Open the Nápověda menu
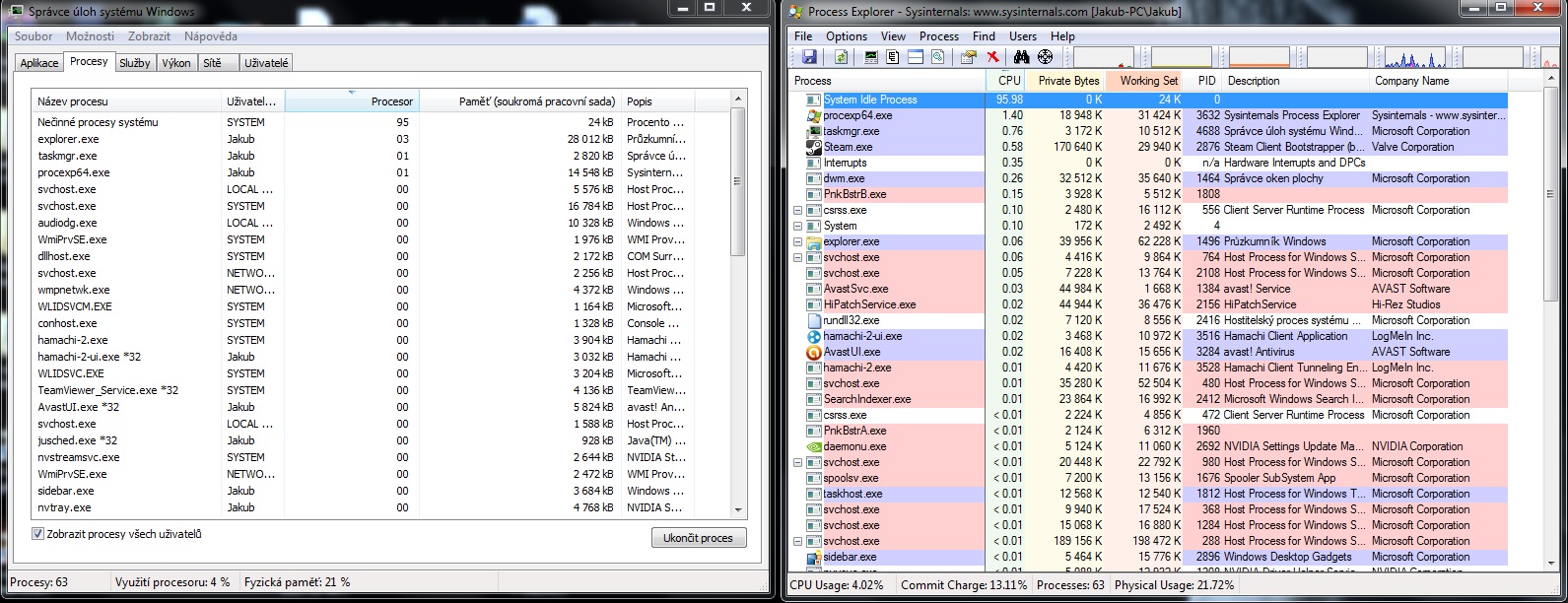The image size is (1568, 603). pyautogui.click(x=210, y=36)
